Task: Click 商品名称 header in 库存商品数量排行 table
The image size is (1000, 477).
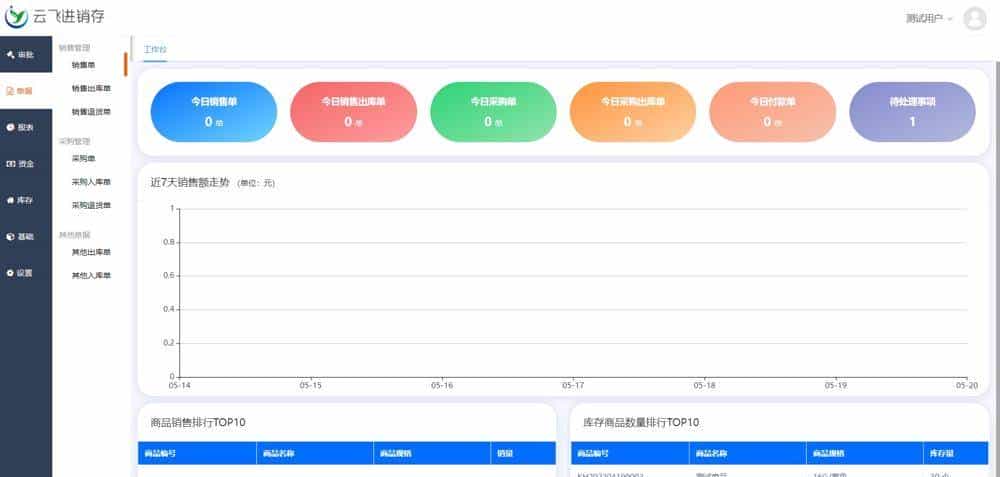Action: (747, 453)
